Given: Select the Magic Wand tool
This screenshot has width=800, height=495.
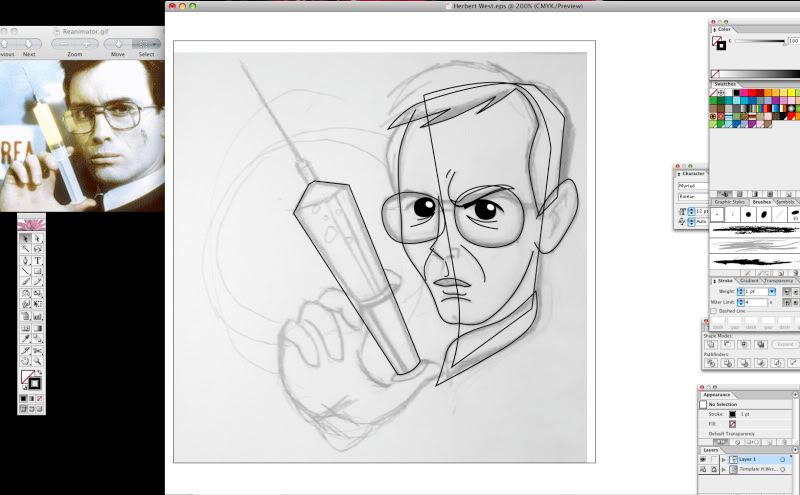Looking at the screenshot, I should [x=25, y=249].
